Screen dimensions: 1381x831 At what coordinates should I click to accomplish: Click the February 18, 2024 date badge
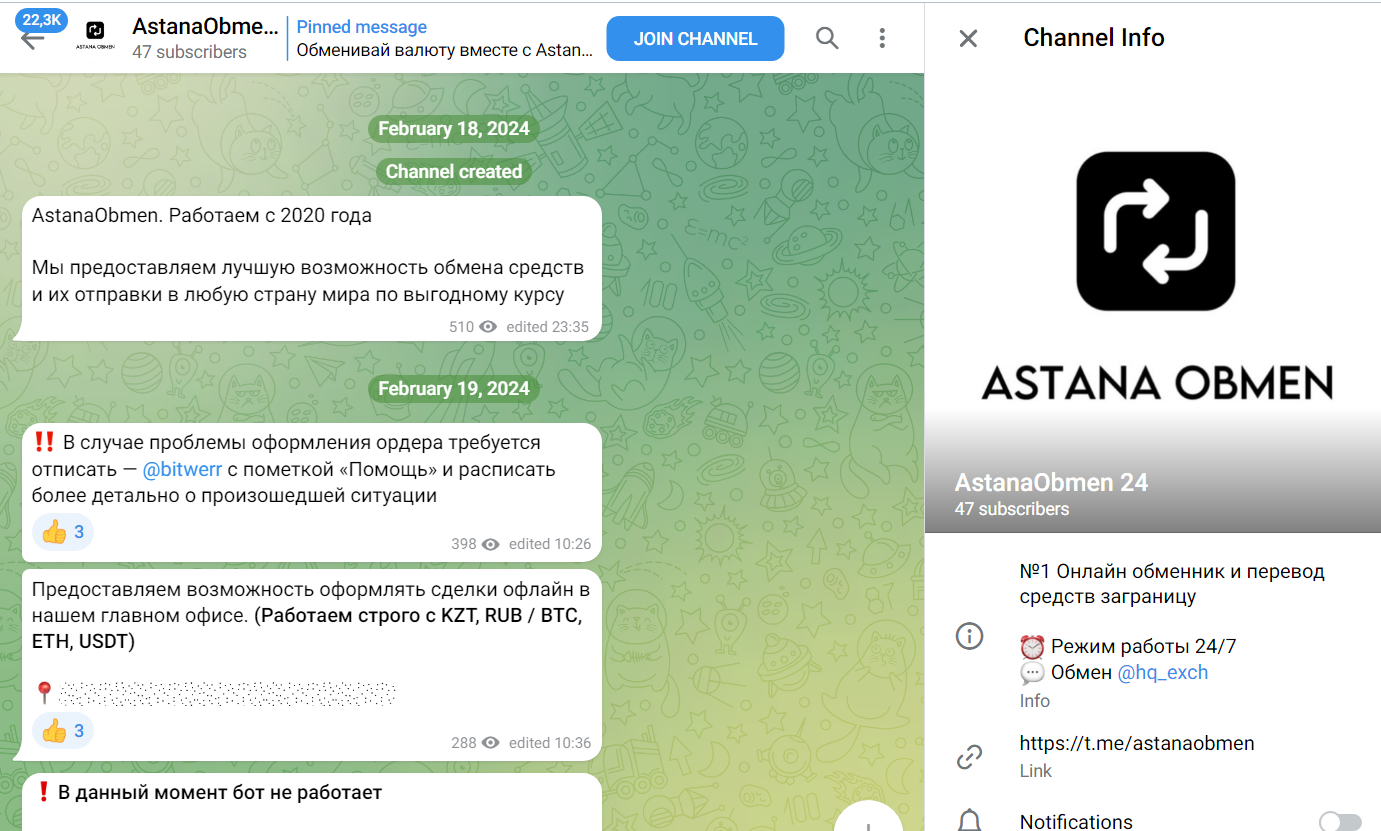pos(454,129)
